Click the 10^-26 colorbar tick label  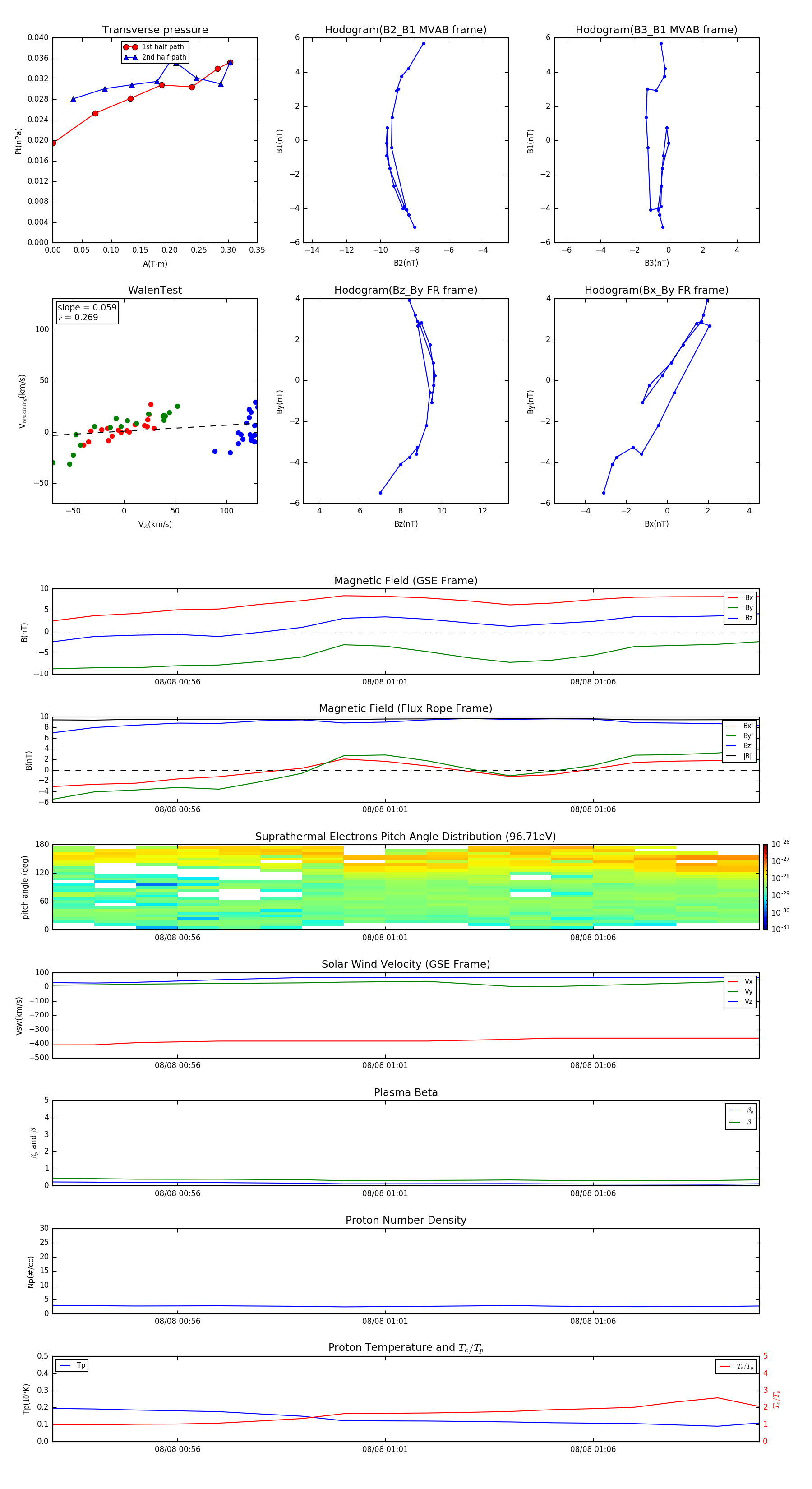point(780,844)
